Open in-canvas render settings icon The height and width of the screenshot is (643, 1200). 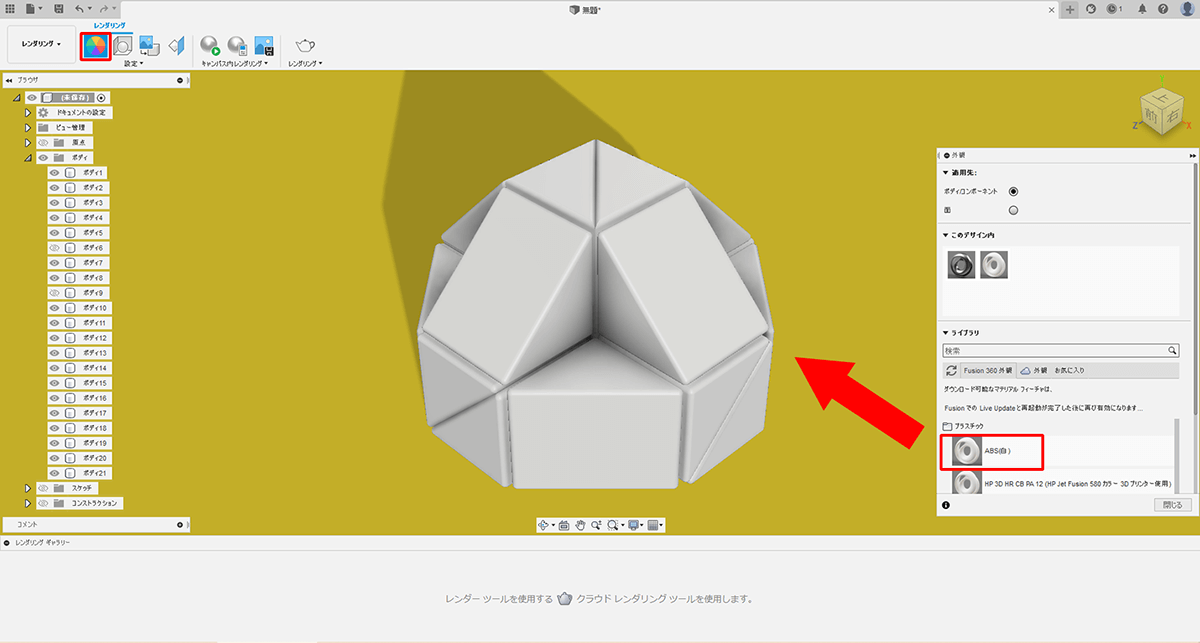tap(237, 45)
